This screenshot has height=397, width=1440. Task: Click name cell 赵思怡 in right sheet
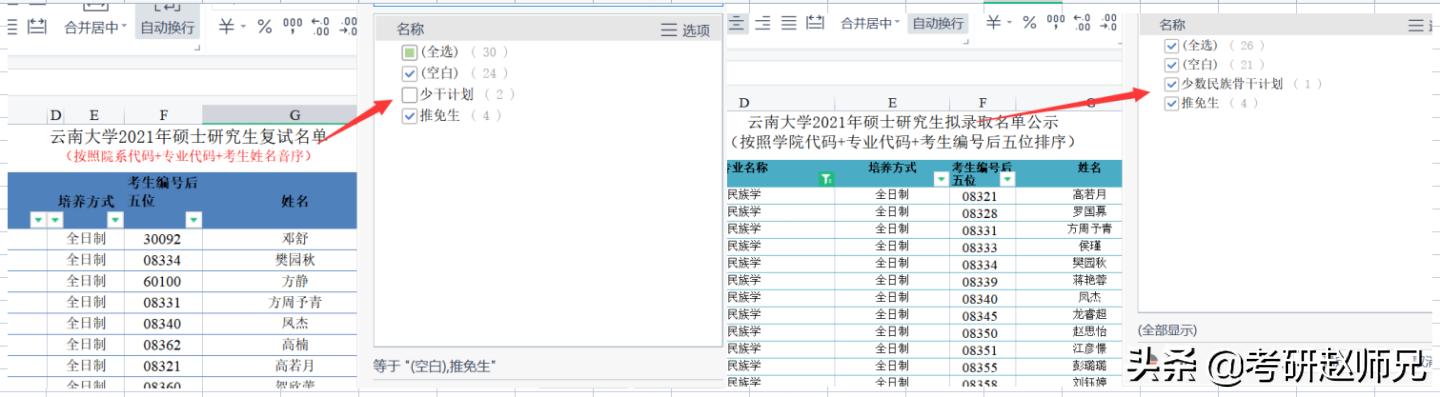pos(1089,332)
